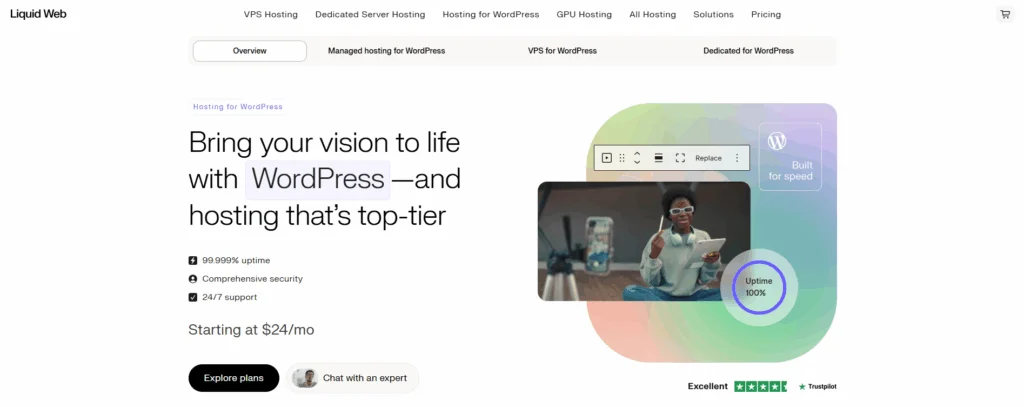The width and height of the screenshot is (1024, 407).
Task: Open Hosting for WordPress nav menu
Action: pos(490,14)
